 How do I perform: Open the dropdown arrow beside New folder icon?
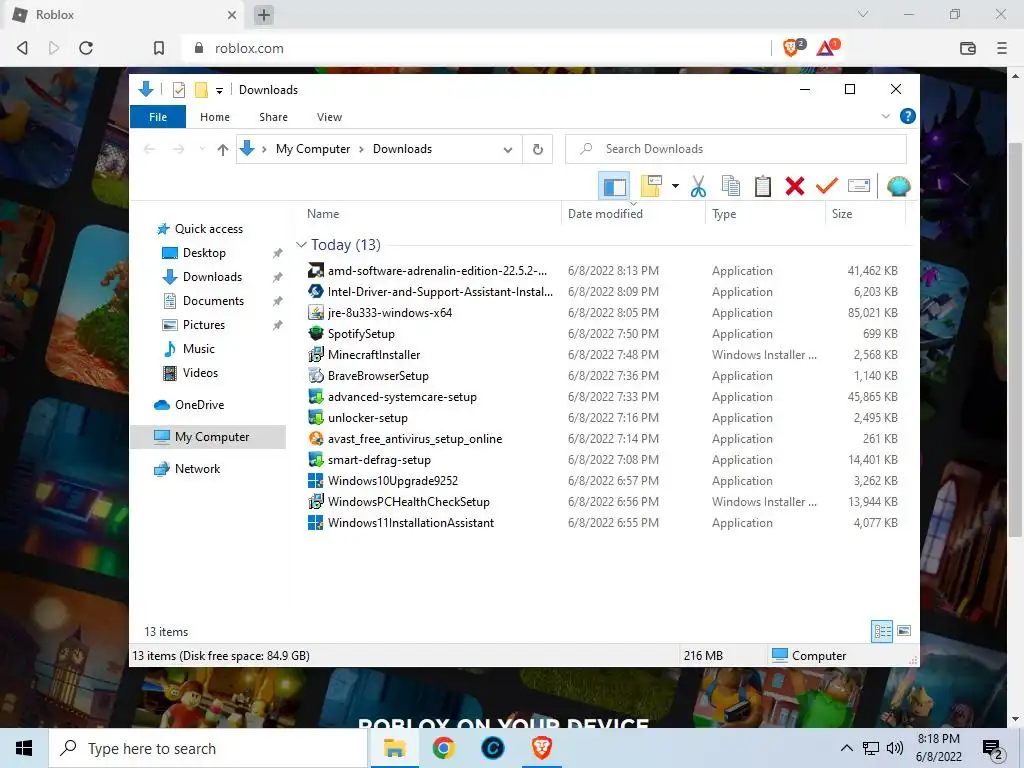coord(675,187)
